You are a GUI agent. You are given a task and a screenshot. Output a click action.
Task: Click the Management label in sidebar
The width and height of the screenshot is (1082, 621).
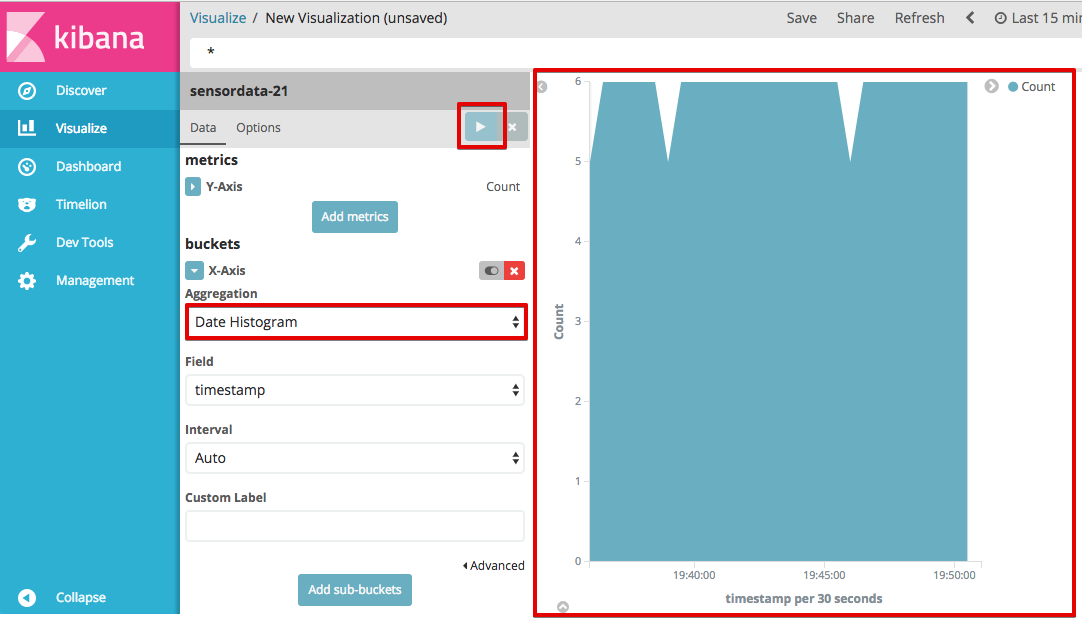click(x=95, y=280)
